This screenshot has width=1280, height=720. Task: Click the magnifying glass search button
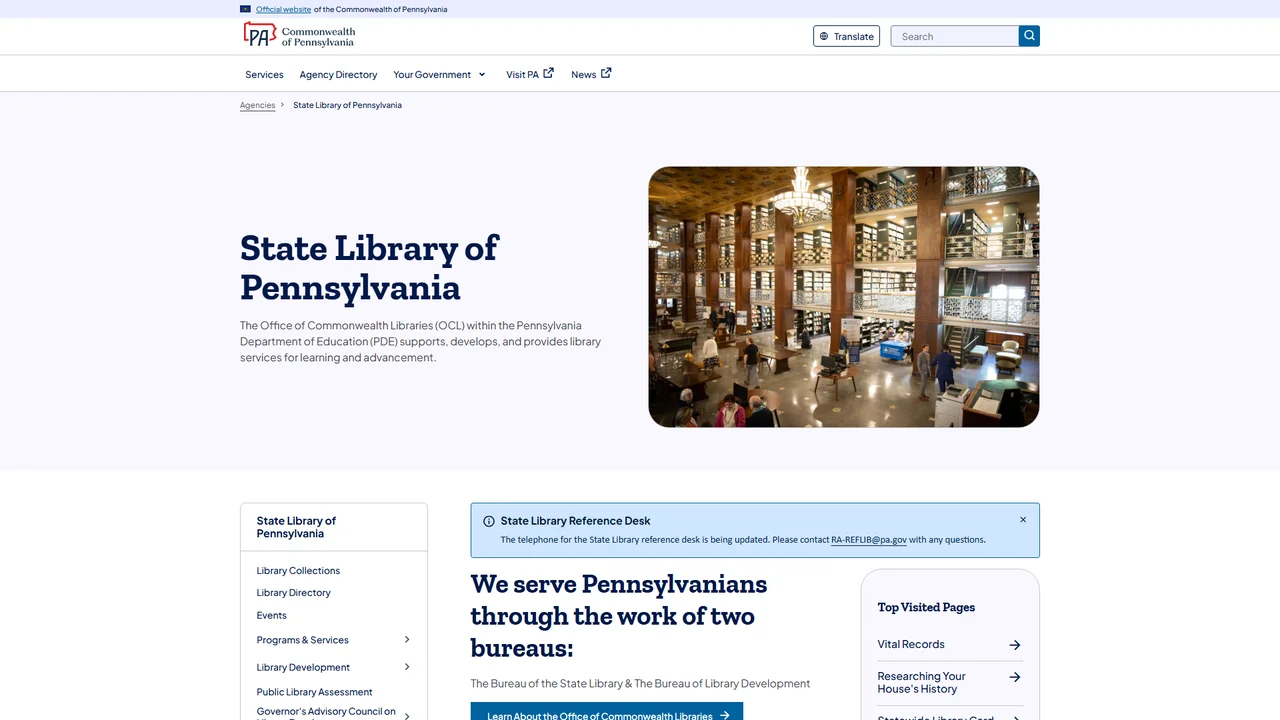tap(1029, 36)
